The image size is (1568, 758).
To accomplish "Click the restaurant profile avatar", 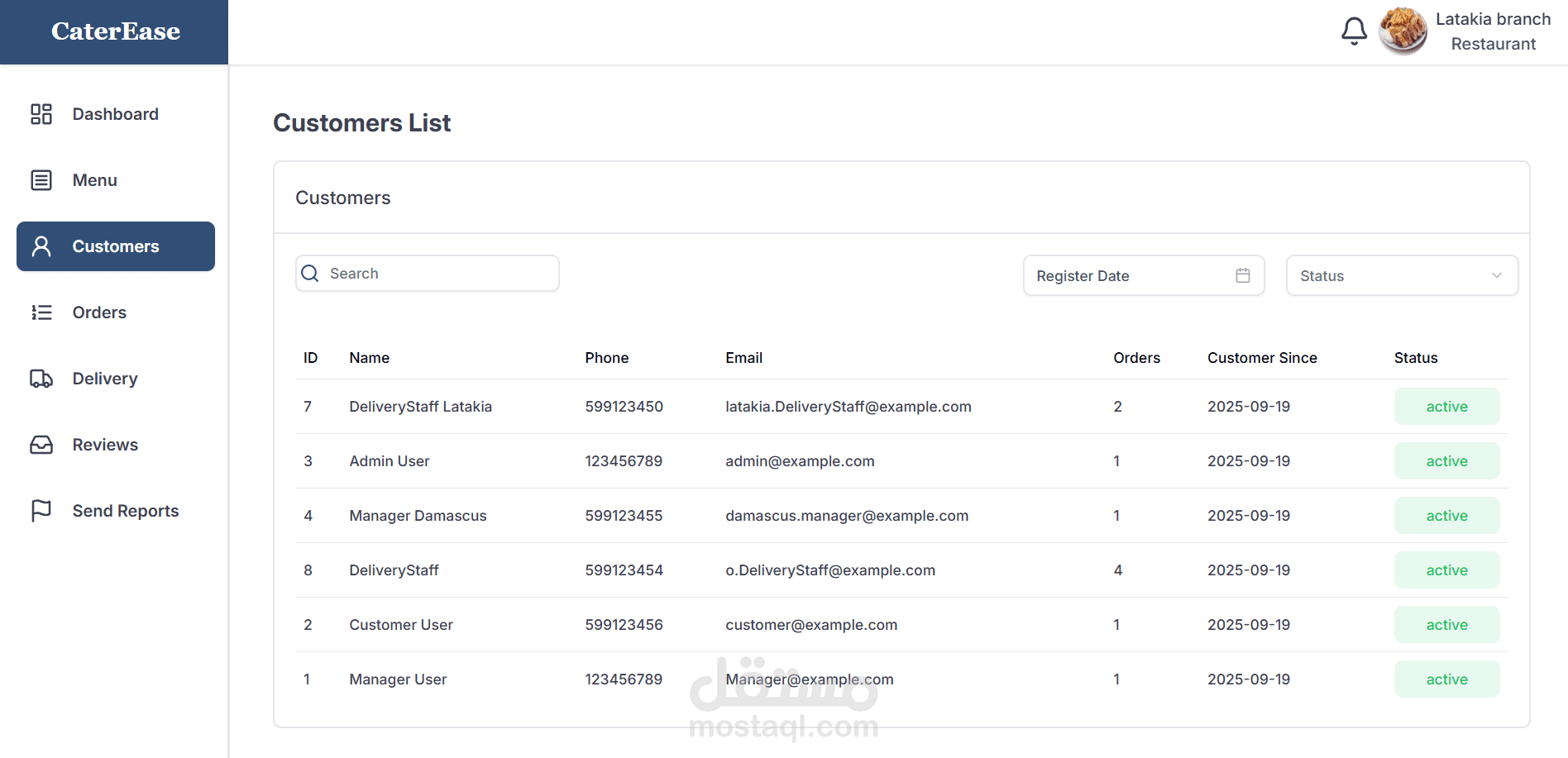I will [x=1403, y=31].
